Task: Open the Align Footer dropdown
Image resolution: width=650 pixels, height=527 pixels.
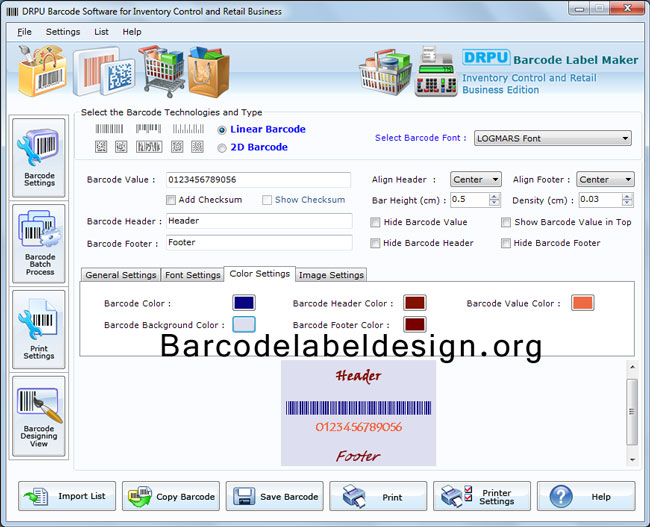Action: click(x=605, y=180)
